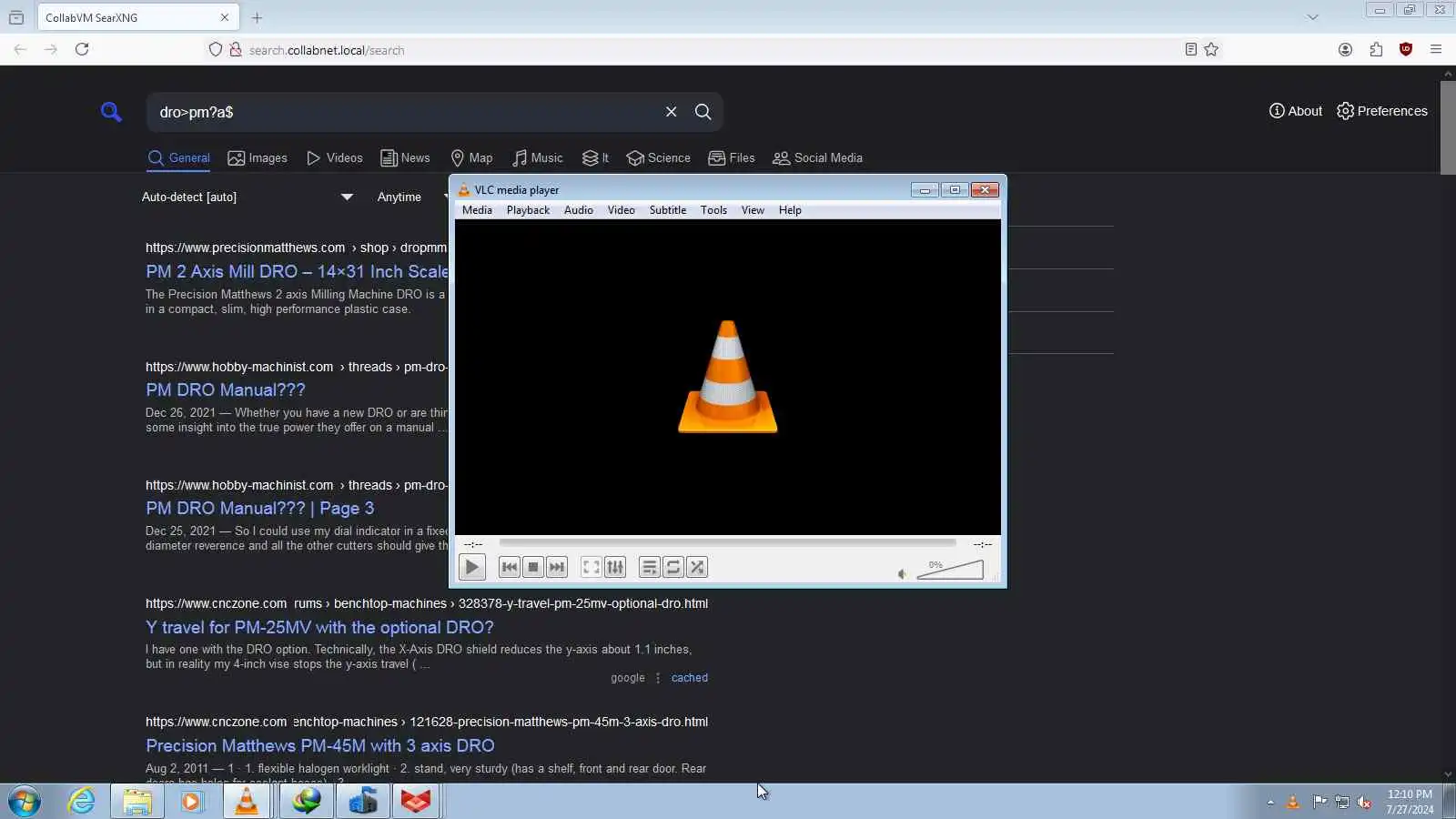Open the VLC Playback menu

tap(528, 210)
